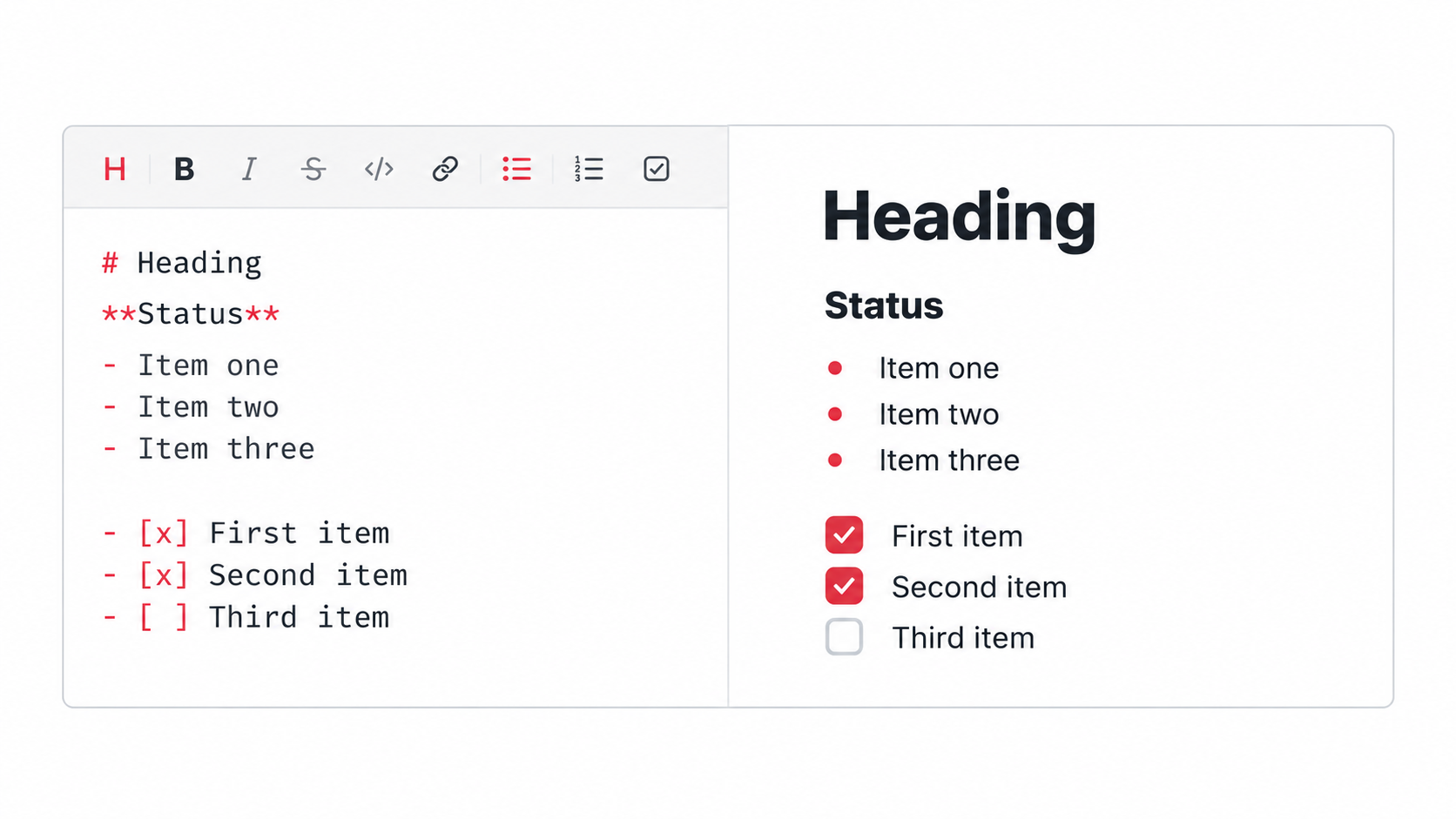Place the cursor in the '# Heading' editor line
The width and height of the screenshot is (1456, 819).
click(x=181, y=263)
